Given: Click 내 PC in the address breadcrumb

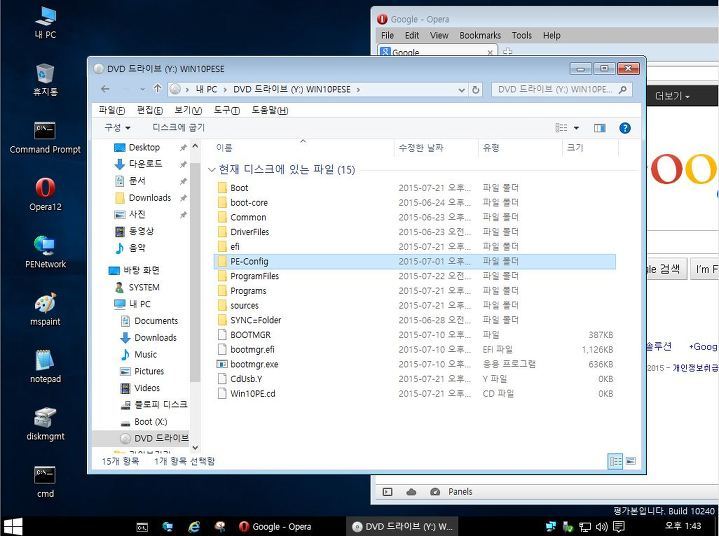Looking at the screenshot, I should [206, 89].
